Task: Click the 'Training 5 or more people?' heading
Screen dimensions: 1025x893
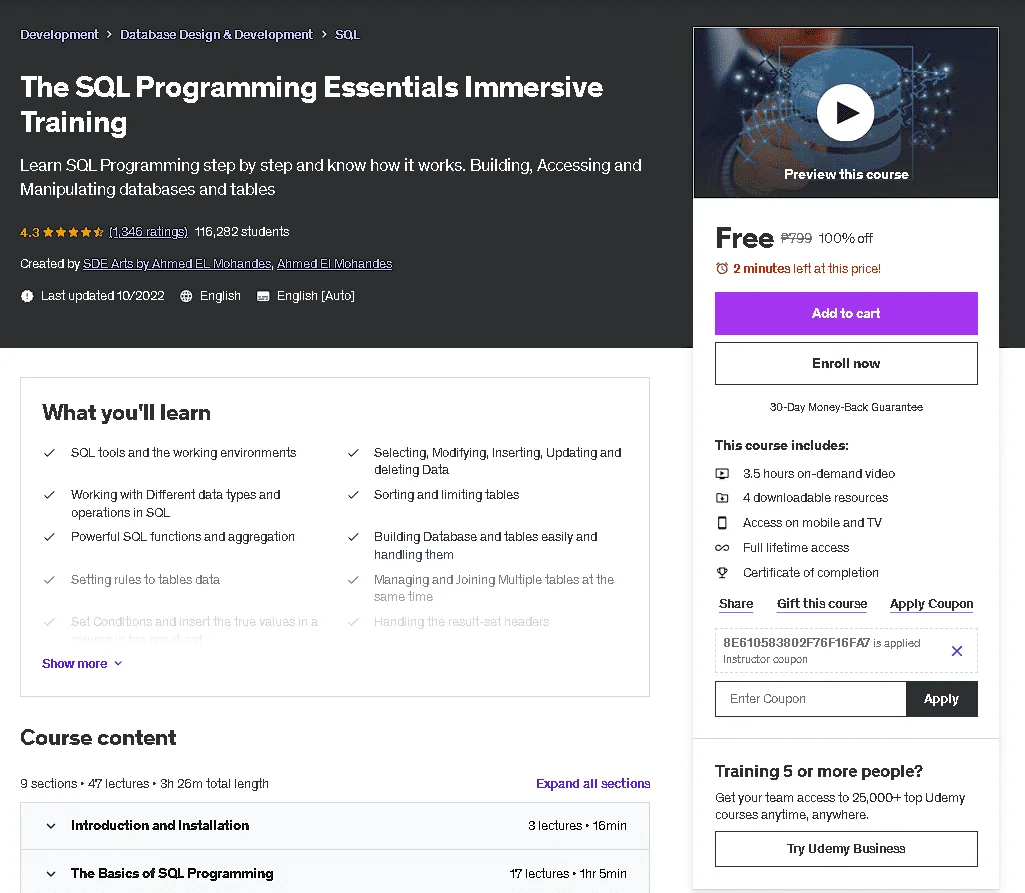Action: (818, 771)
